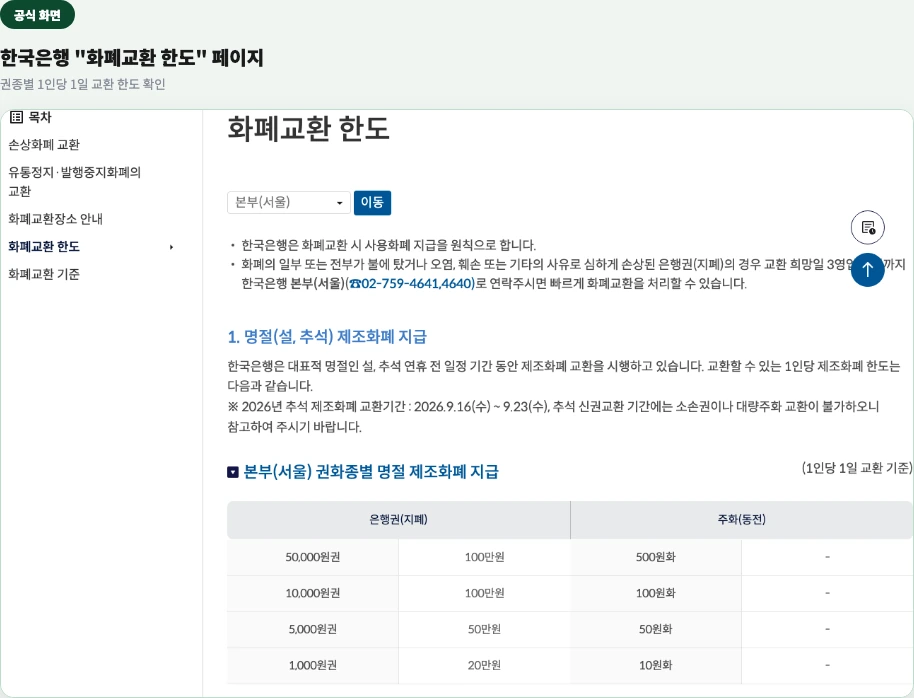
Task: Click the arrow beside 화폐교환 한도 menu
Action: [x=171, y=247]
